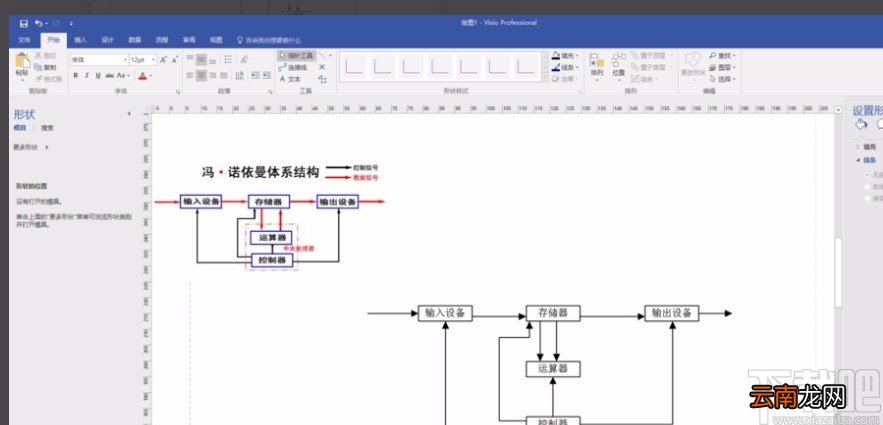Viewport: 883px width, 425px height.
Task: Switch to the 设计 Design tab
Action: [x=108, y=40]
